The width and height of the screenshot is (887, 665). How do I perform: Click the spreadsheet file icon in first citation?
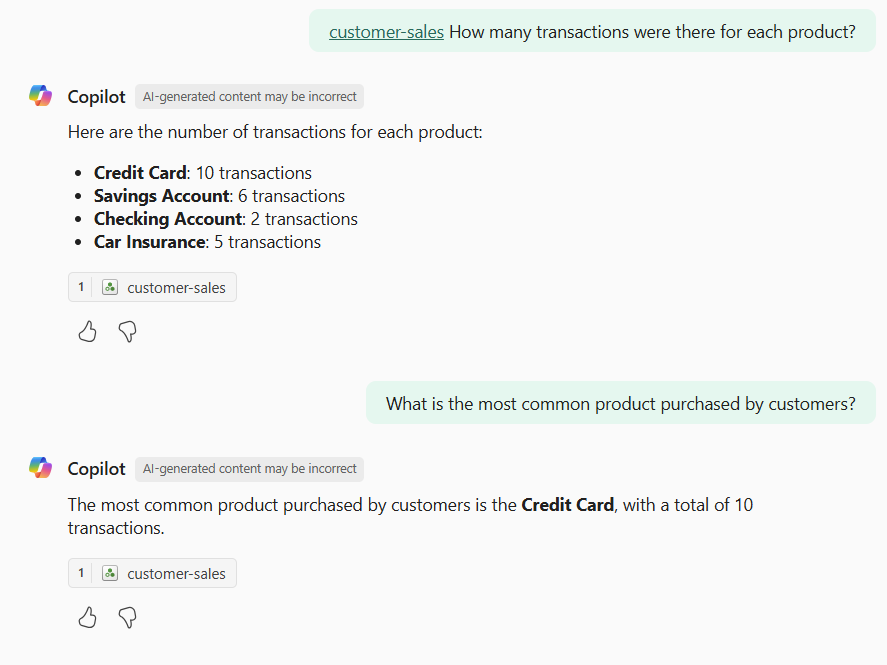click(x=110, y=287)
